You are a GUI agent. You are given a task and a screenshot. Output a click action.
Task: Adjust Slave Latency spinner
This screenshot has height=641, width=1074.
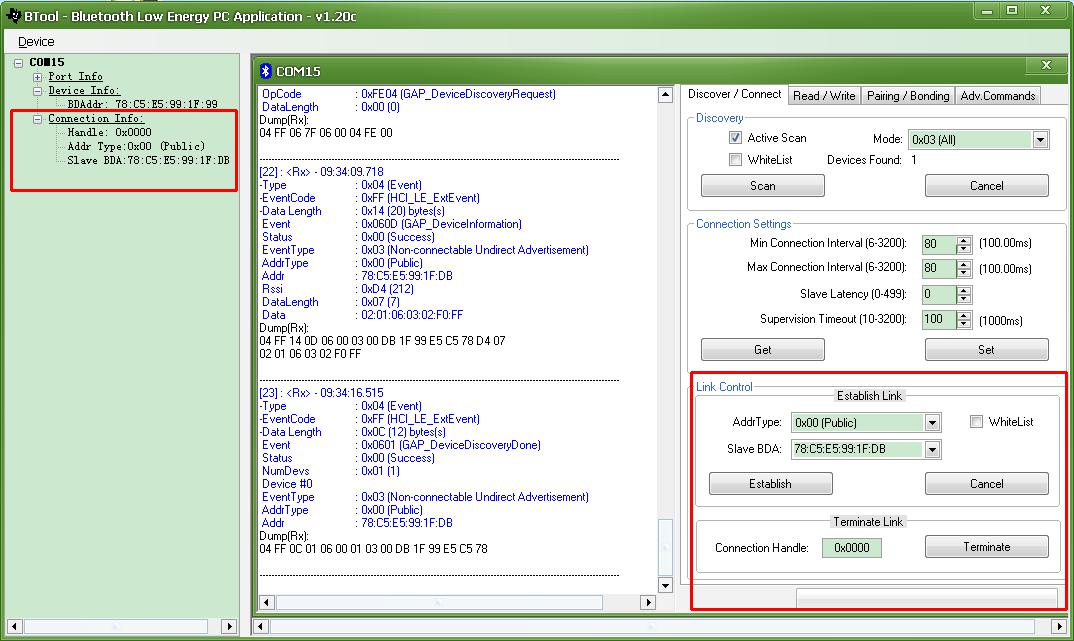964,294
